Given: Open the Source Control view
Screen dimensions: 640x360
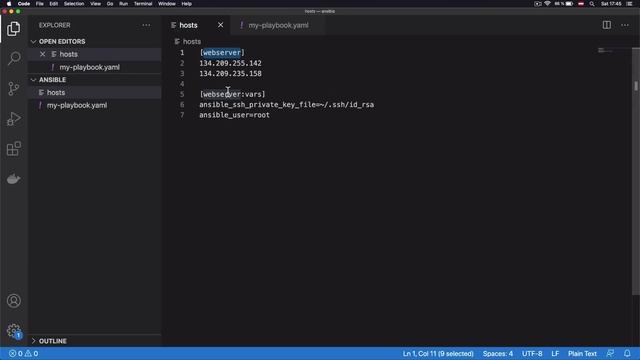Looking at the screenshot, I should pos(13,89).
